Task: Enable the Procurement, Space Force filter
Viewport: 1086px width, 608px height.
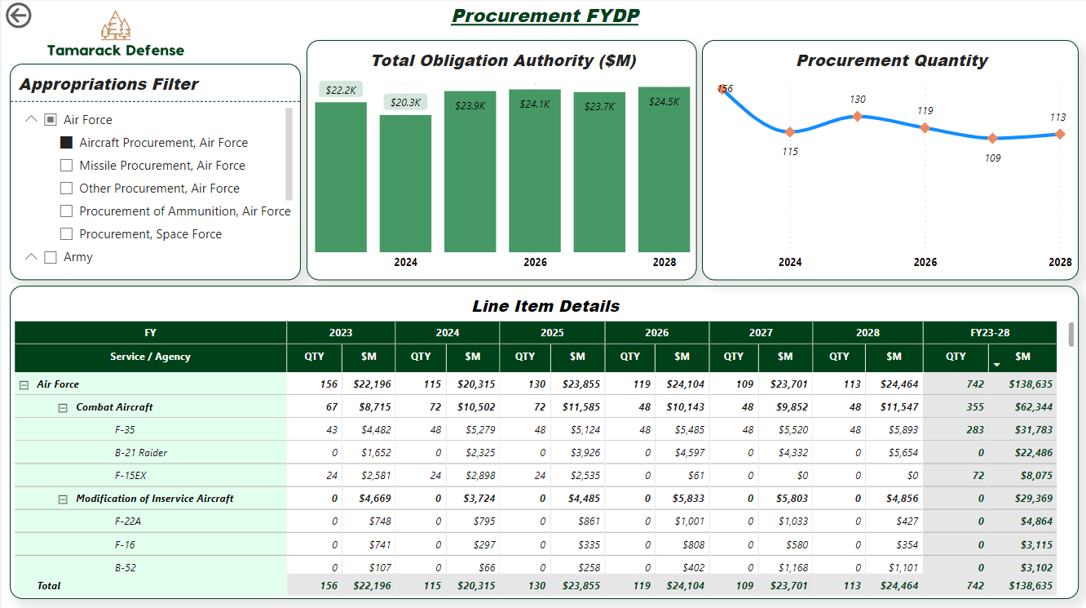Action: pyautogui.click(x=66, y=234)
